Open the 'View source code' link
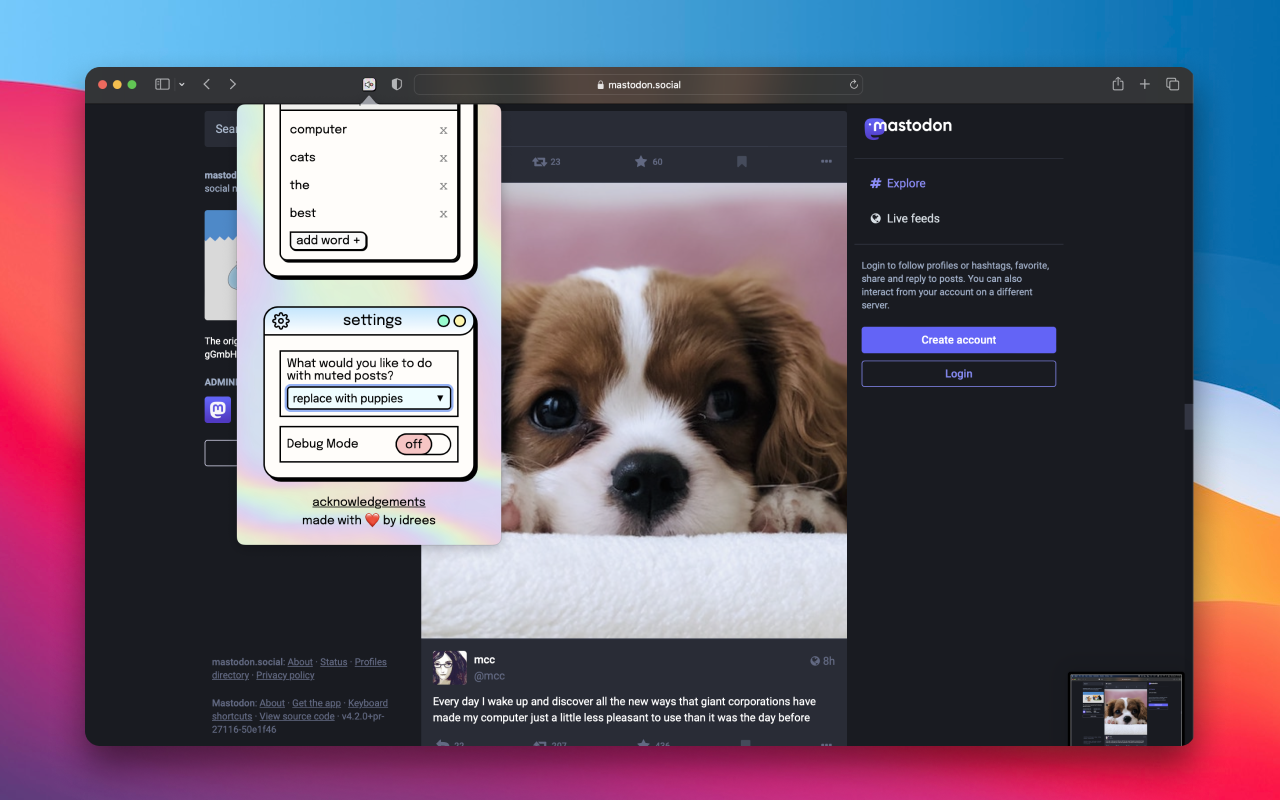1280x800 pixels. click(297, 717)
